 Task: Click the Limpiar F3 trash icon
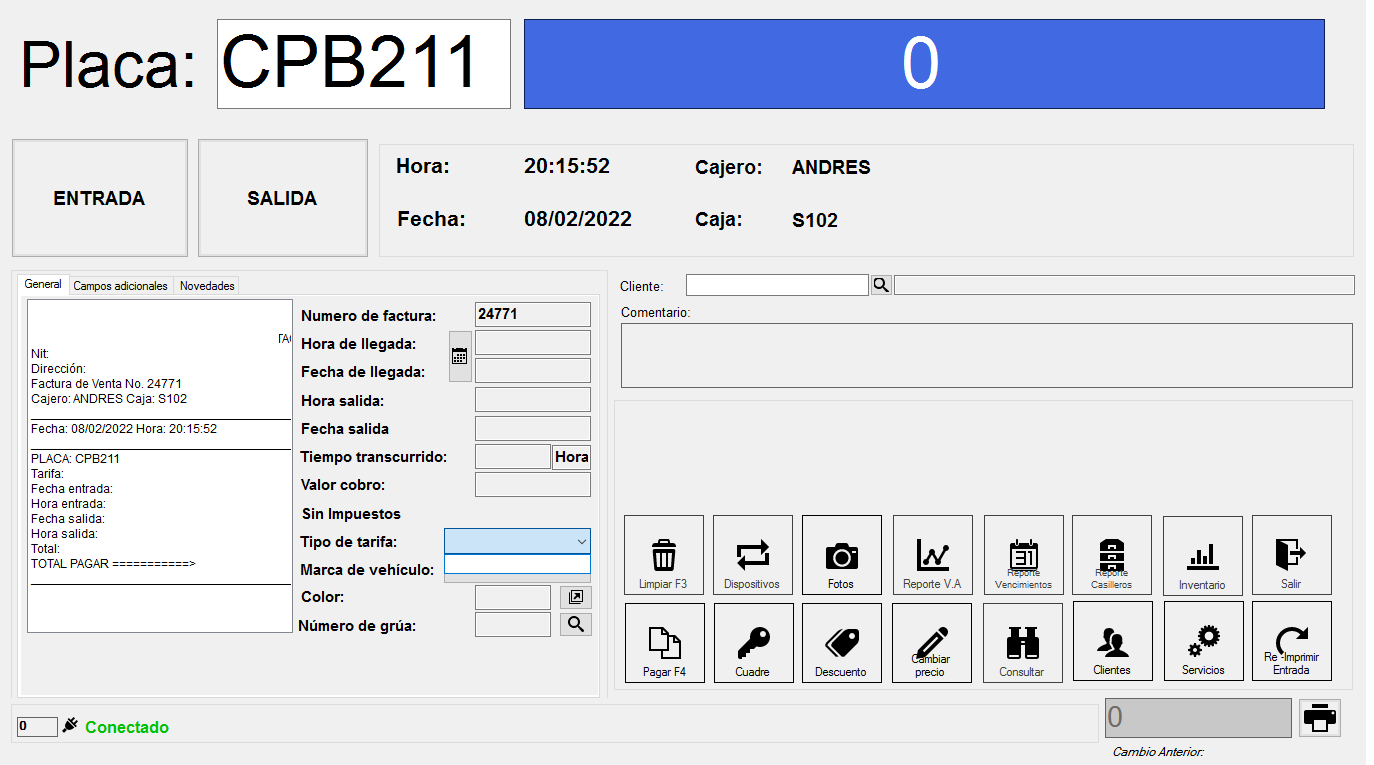663,555
